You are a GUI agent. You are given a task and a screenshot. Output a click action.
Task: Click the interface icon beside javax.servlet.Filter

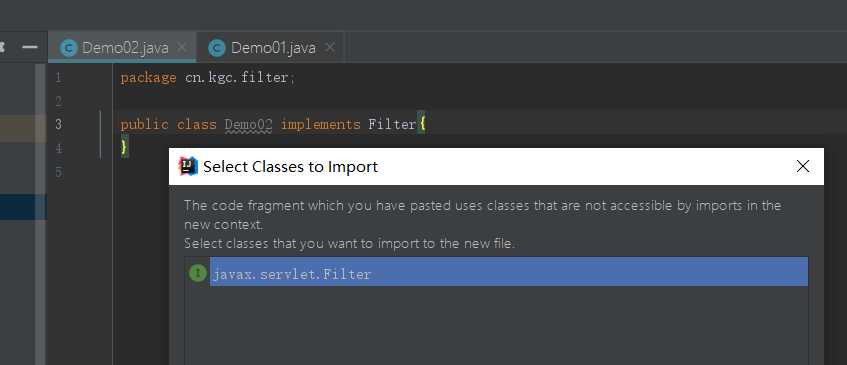(x=198, y=273)
